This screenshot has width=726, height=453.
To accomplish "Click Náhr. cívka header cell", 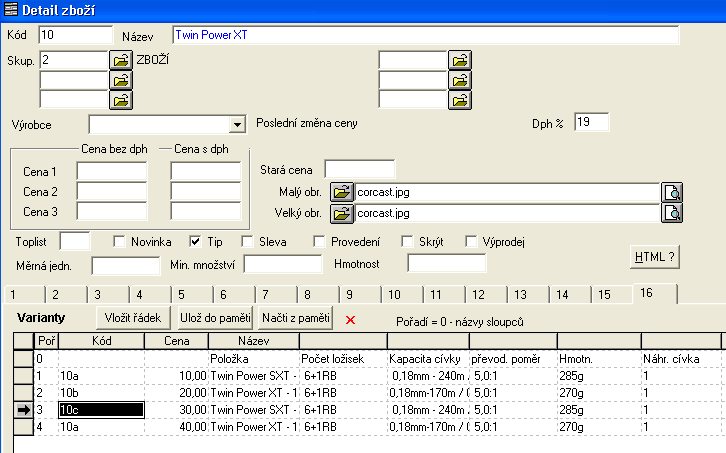I will point(681,359).
